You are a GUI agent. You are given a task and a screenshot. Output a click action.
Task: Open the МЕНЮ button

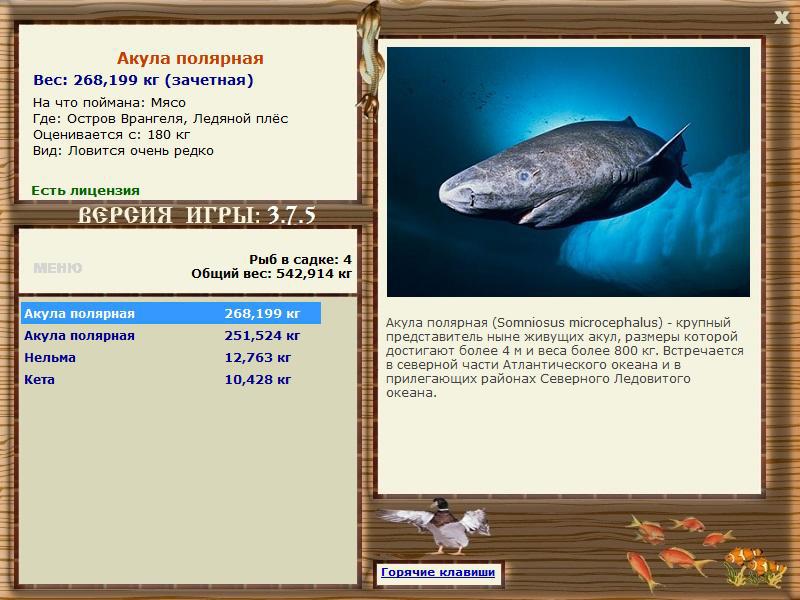pos(58,268)
